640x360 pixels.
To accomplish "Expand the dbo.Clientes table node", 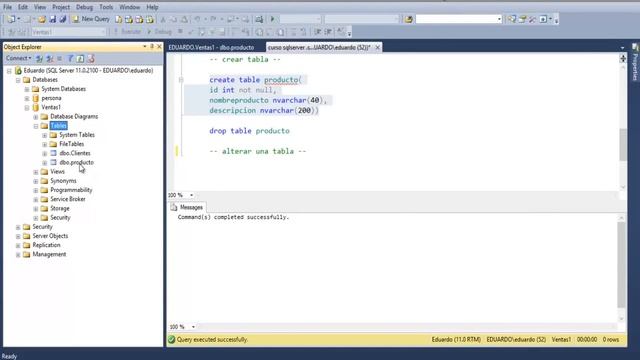I will tap(45, 153).
